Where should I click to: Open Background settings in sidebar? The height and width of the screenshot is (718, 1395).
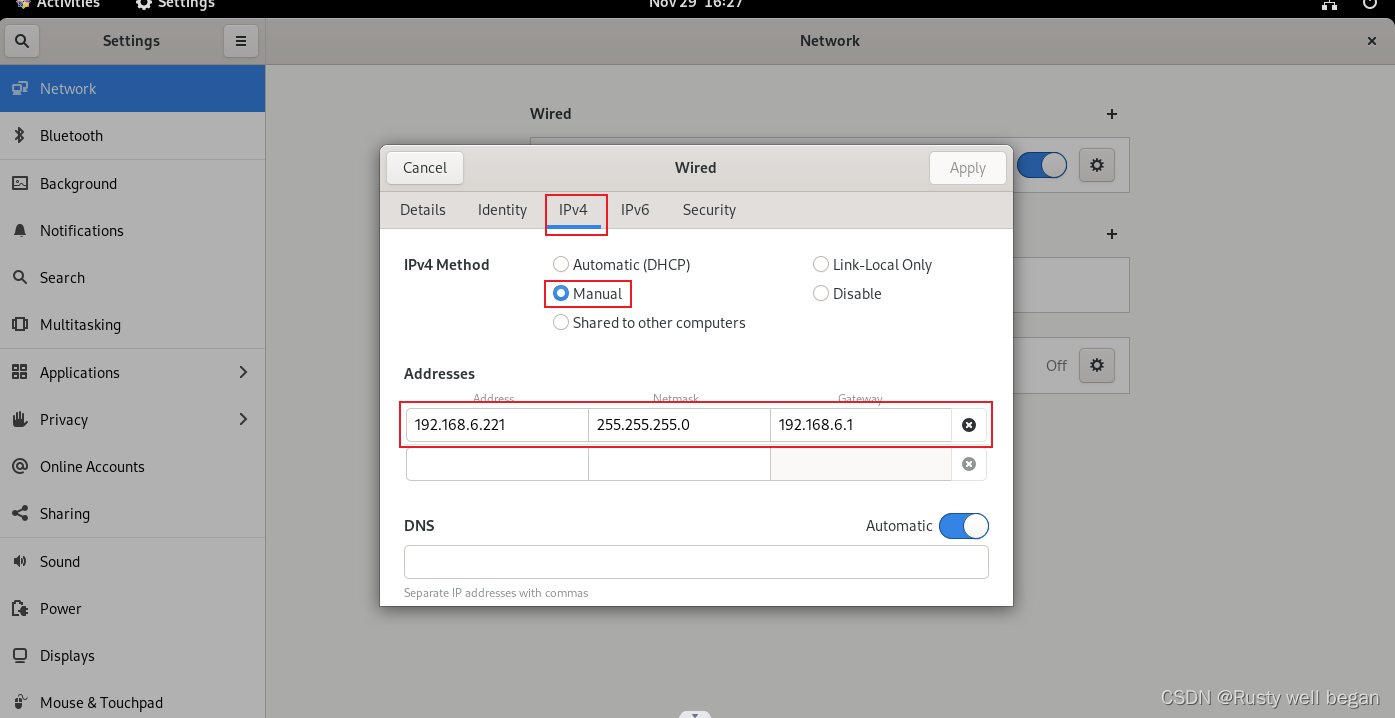[132, 184]
